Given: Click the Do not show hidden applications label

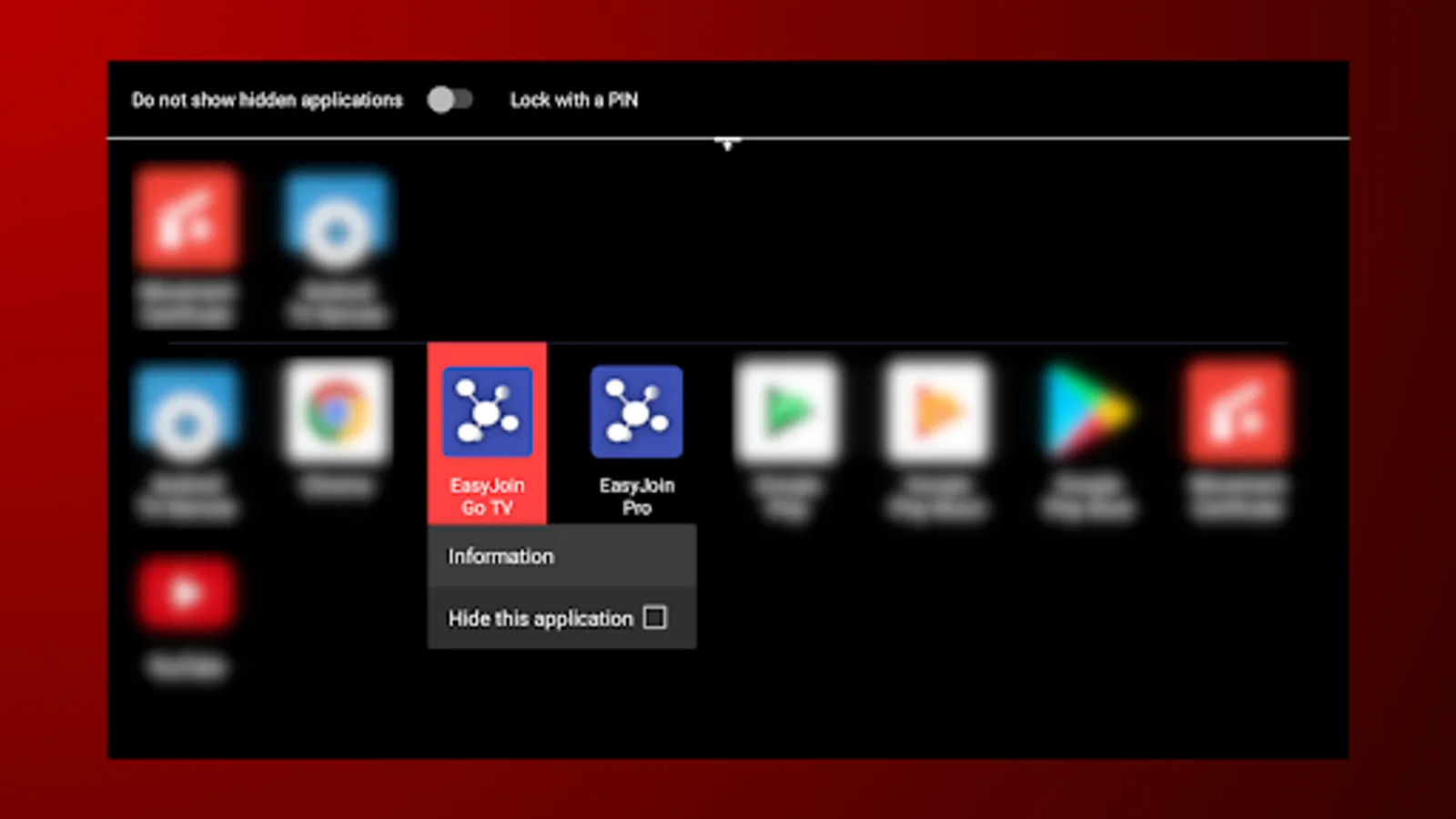Looking at the screenshot, I should [x=268, y=100].
